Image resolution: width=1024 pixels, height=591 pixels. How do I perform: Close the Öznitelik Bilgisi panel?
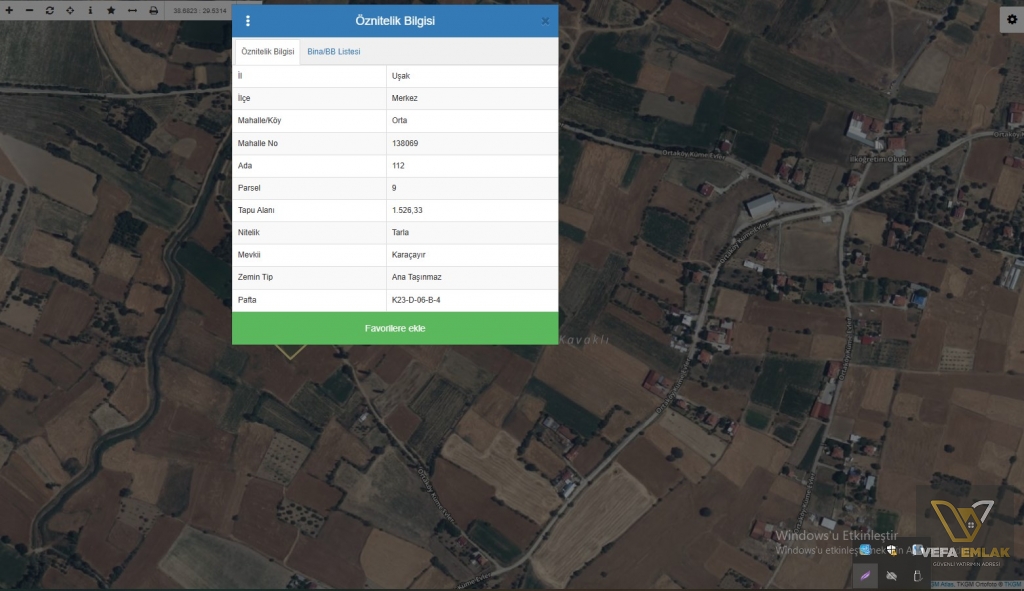545,21
